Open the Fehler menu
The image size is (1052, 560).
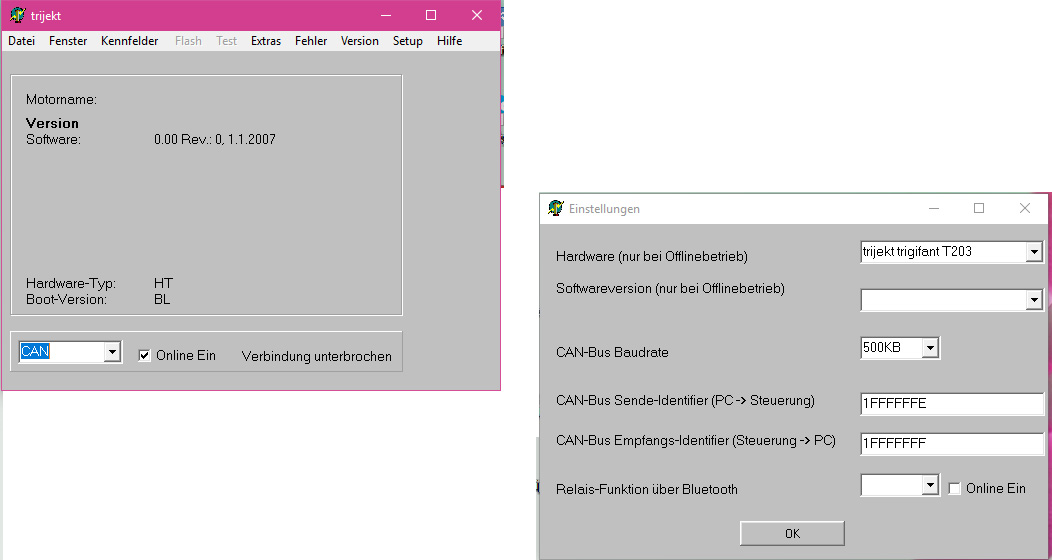pos(311,41)
